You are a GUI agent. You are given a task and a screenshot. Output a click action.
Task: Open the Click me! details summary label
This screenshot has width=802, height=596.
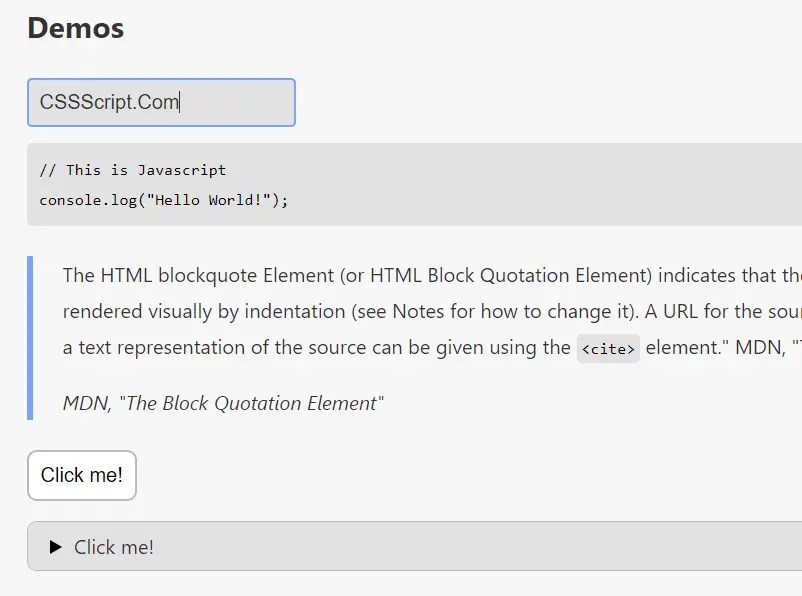click(114, 547)
